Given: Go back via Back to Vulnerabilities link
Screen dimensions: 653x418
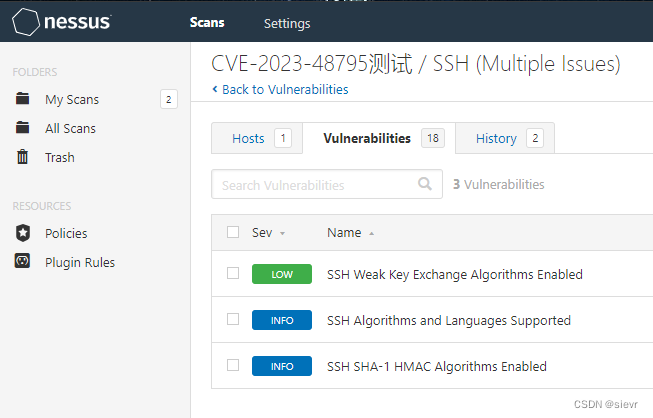Looking at the screenshot, I should [x=285, y=90].
